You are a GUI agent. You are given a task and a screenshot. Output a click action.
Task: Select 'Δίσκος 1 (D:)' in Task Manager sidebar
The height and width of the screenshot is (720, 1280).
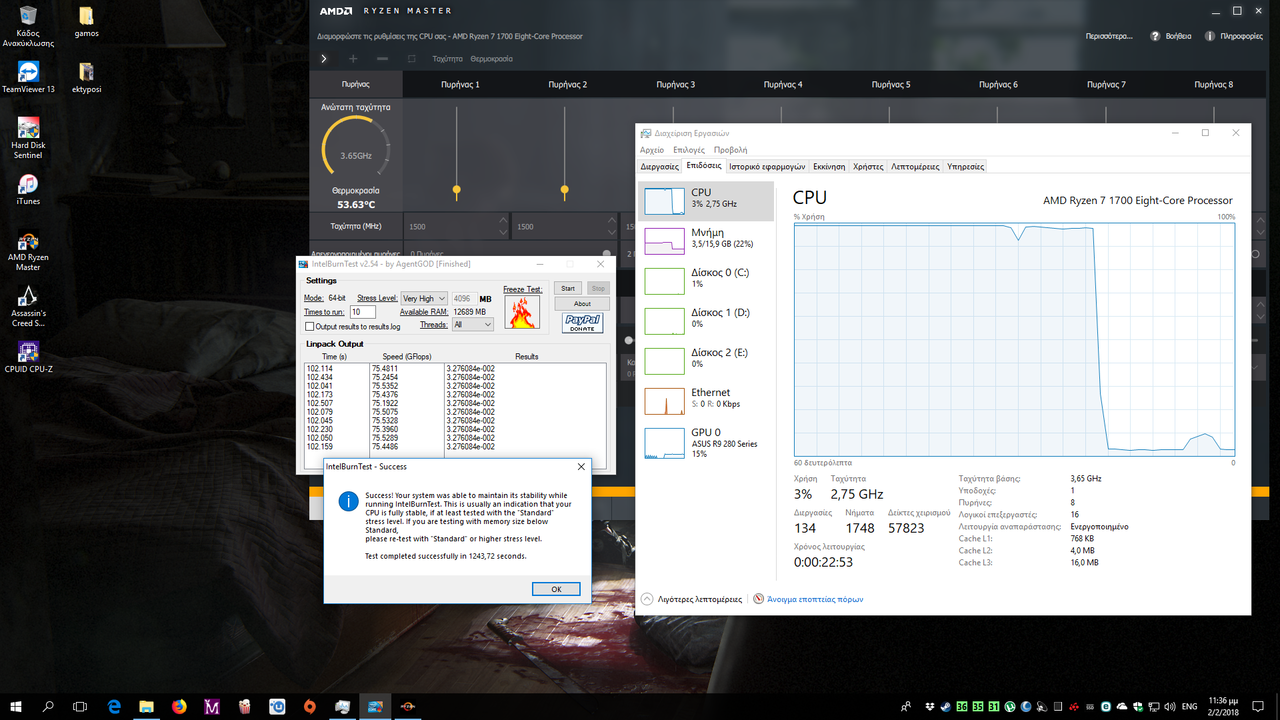pos(706,320)
